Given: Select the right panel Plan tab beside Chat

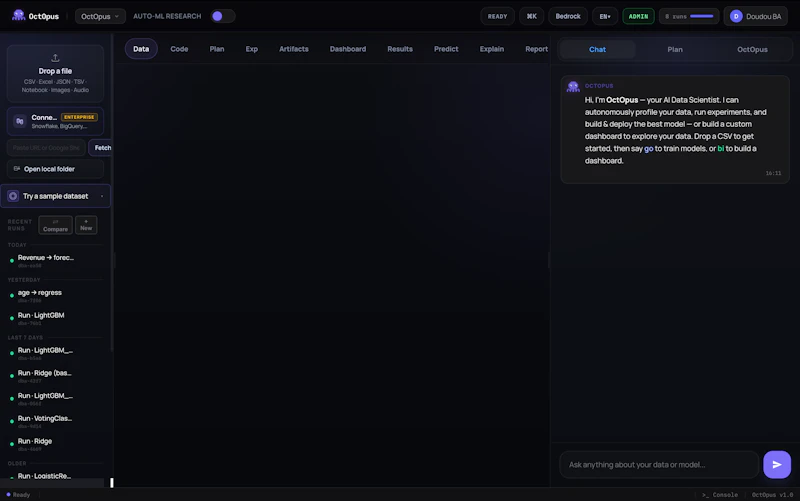Looking at the screenshot, I should click(675, 49).
